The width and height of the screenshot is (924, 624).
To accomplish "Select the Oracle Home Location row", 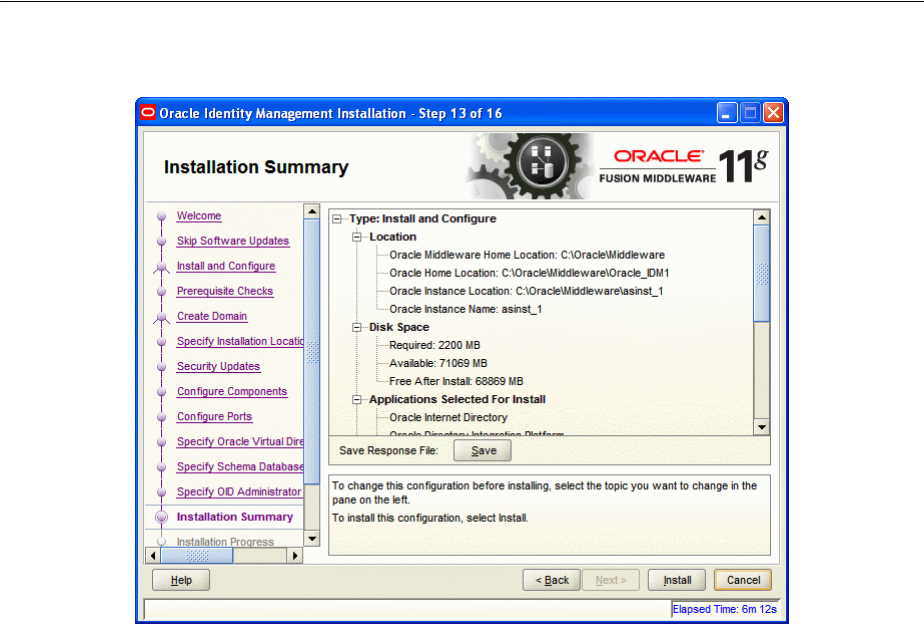I will pyautogui.click(x=529, y=273).
